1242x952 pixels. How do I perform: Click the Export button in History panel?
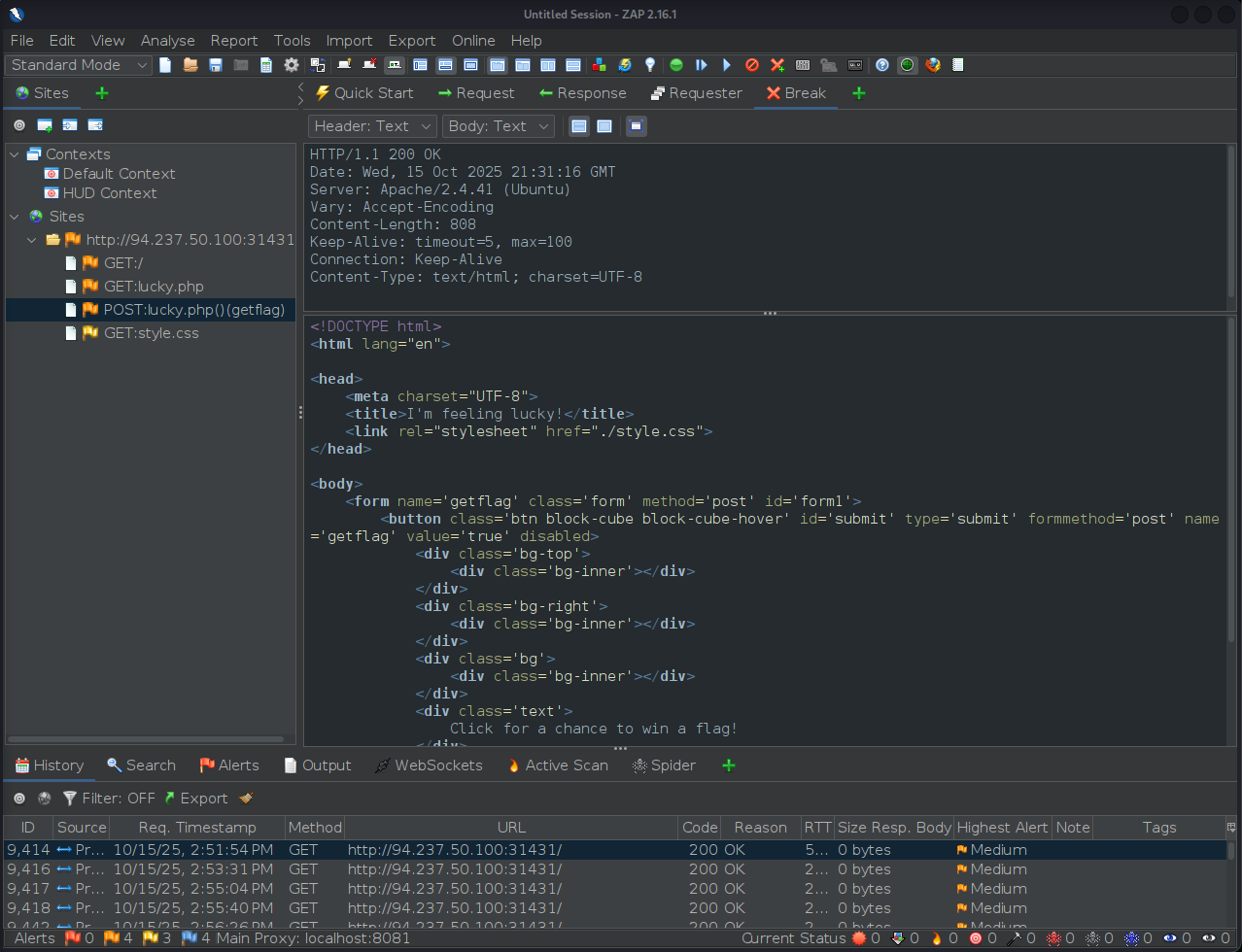point(195,799)
